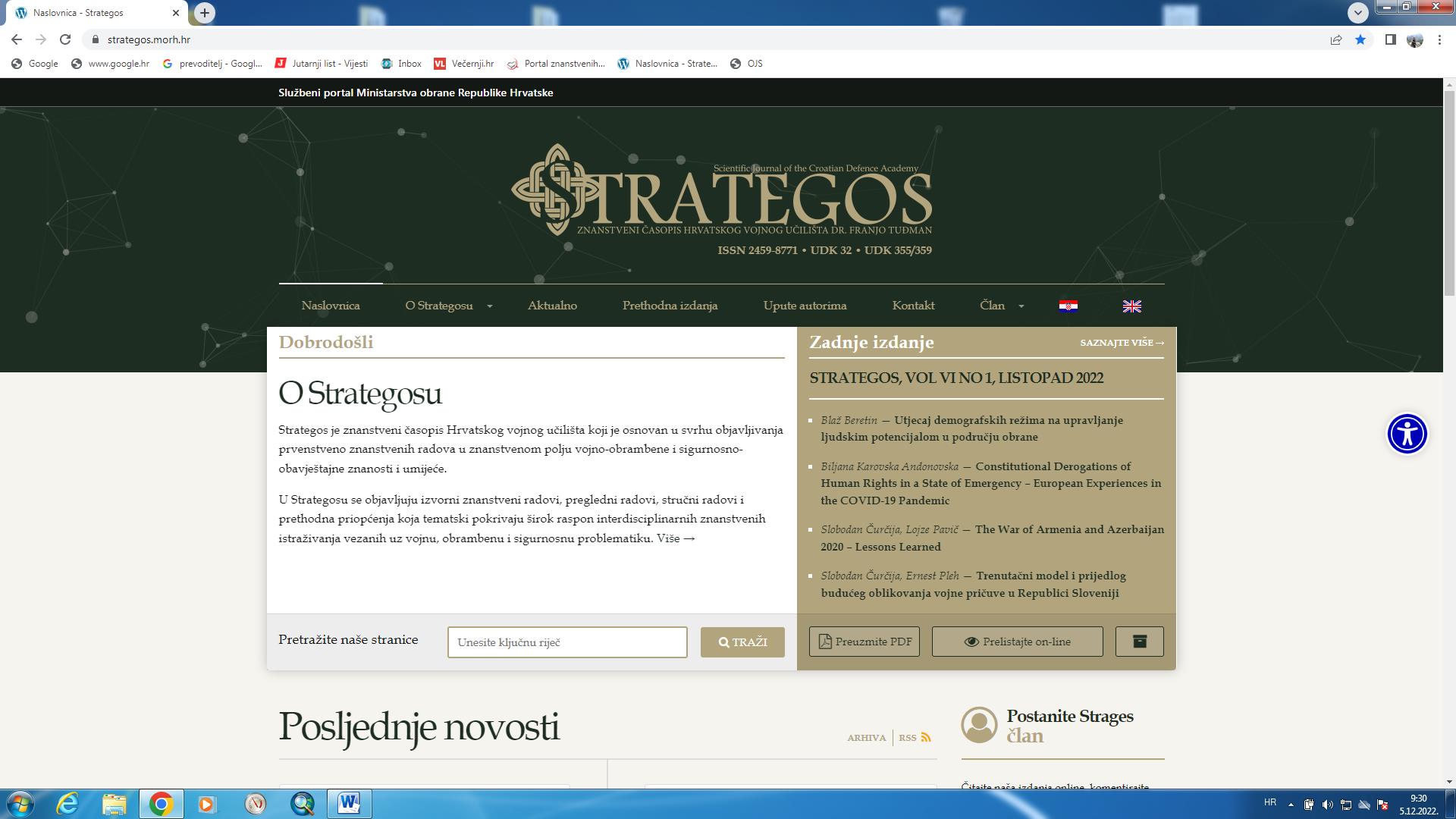Click Prelistajte on-line button
Screen dimensions: 1456x819
[x=1017, y=642]
